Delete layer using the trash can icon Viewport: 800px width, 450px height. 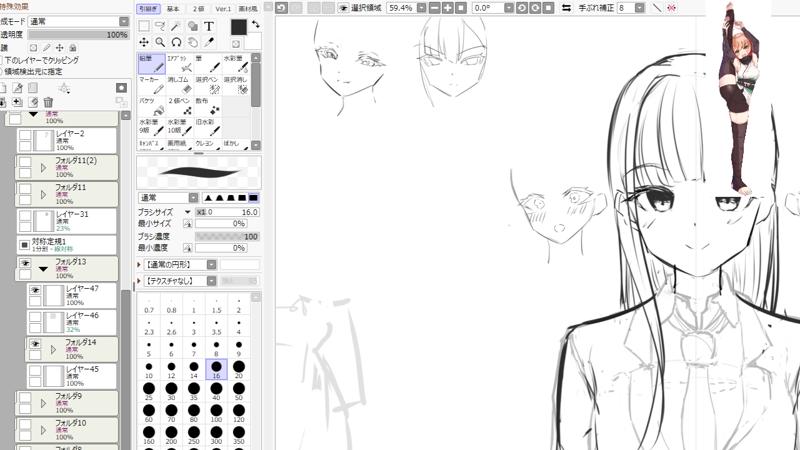click(48, 101)
